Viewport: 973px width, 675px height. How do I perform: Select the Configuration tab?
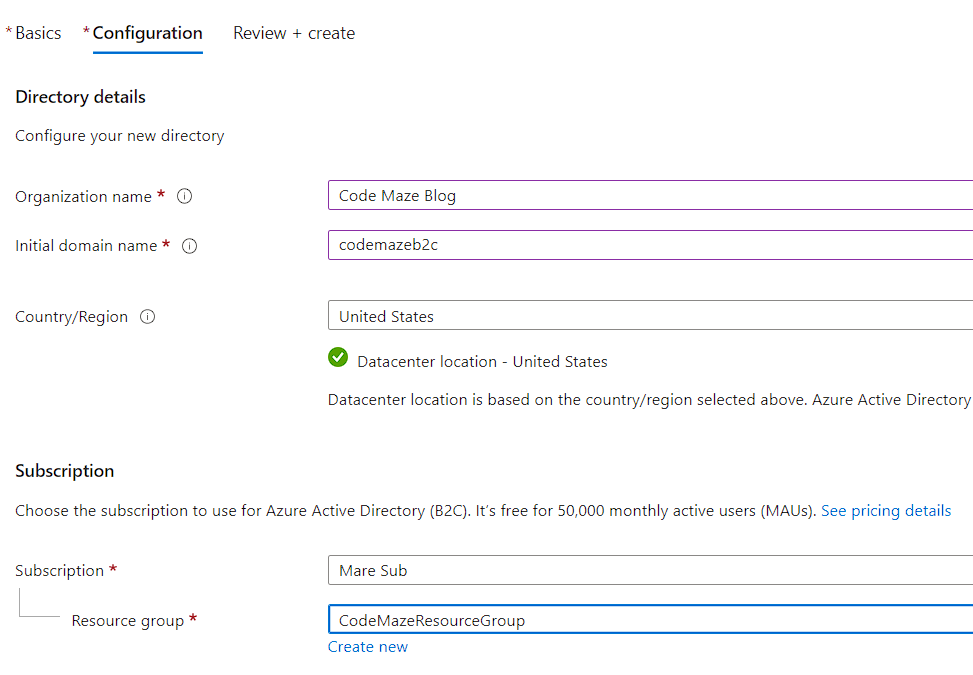[147, 33]
